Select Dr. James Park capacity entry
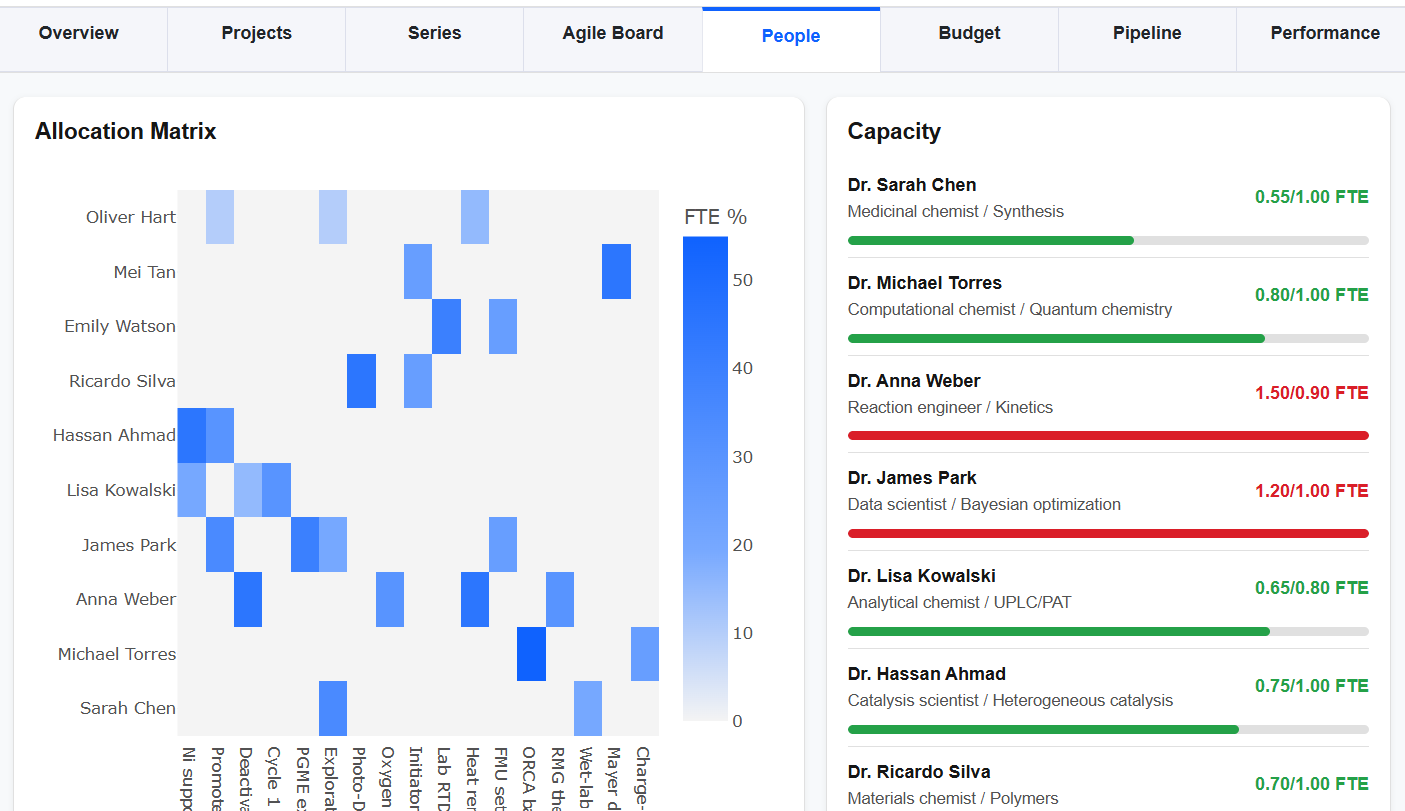The image size is (1405, 811). [1108, 501]
